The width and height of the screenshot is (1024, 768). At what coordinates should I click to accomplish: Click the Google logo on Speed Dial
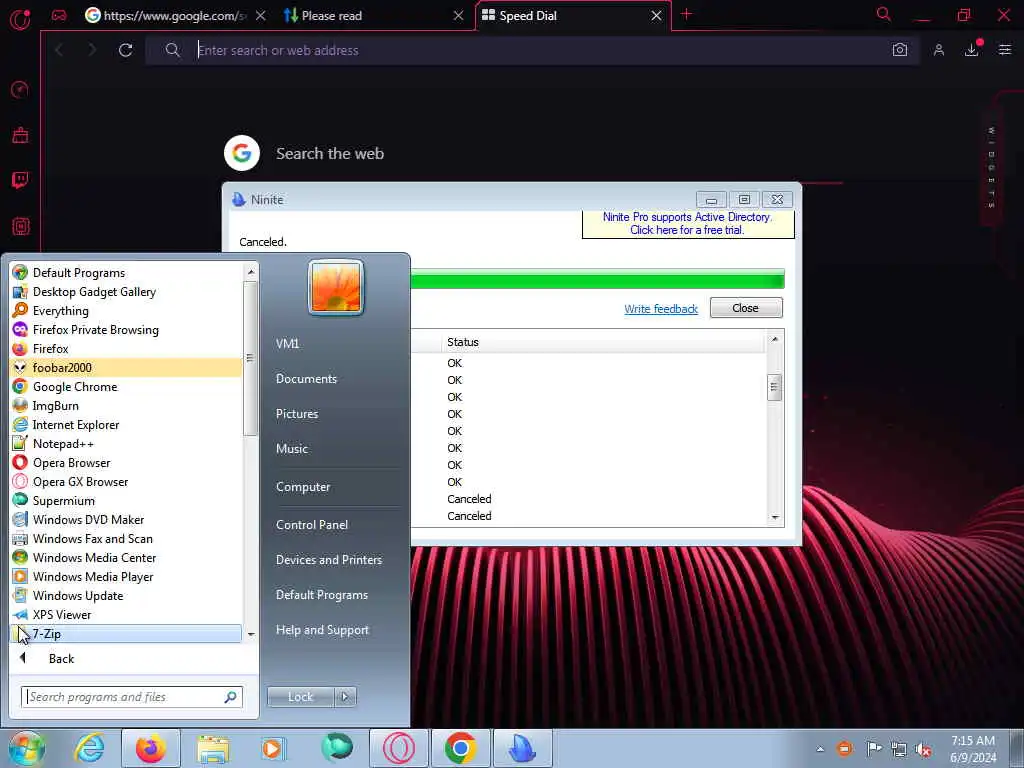click(x=242, y=153)
